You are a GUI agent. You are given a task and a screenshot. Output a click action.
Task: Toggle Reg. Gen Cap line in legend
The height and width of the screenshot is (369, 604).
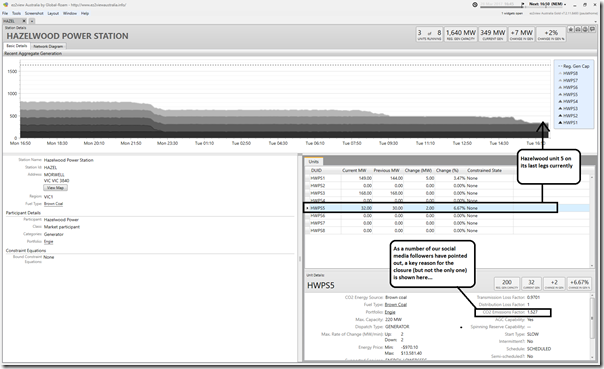point(574,66)
